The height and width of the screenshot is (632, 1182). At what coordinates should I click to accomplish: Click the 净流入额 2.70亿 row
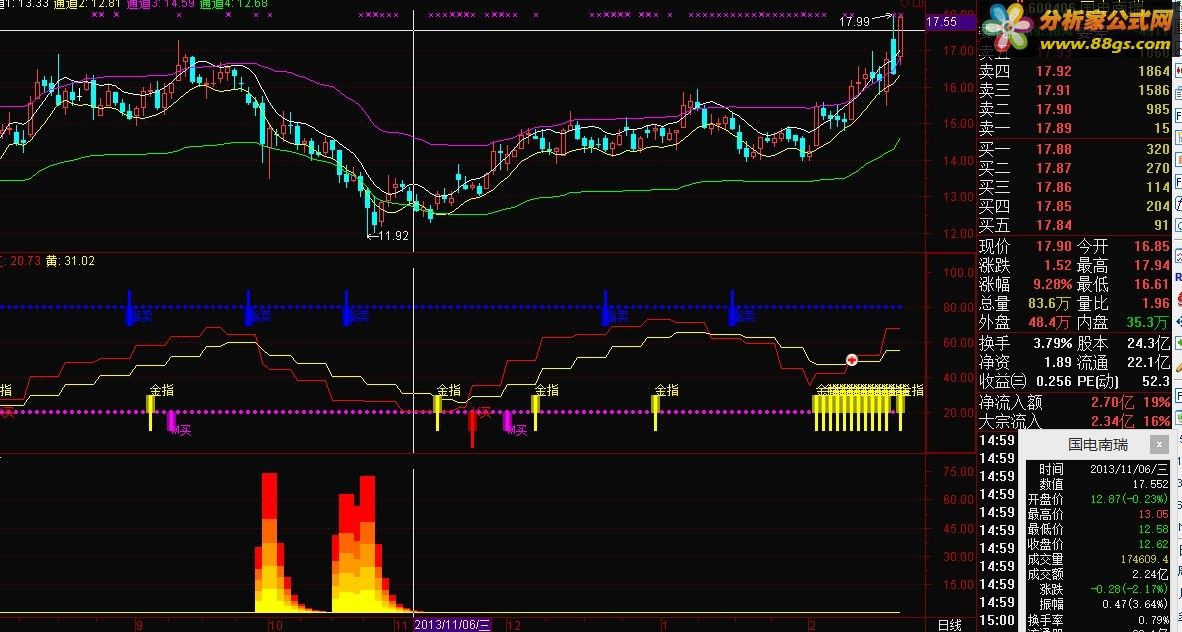pos(1074,403)
